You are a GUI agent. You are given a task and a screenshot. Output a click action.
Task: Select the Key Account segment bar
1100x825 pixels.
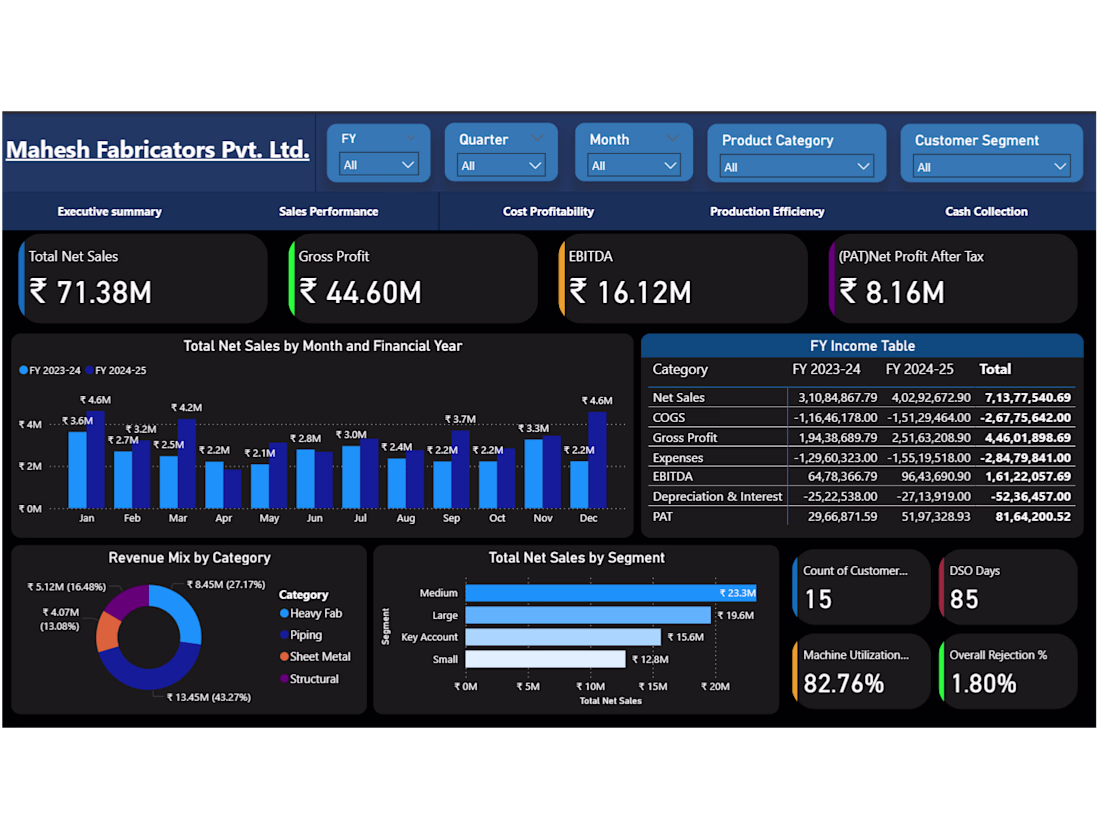tap(563, 637)
